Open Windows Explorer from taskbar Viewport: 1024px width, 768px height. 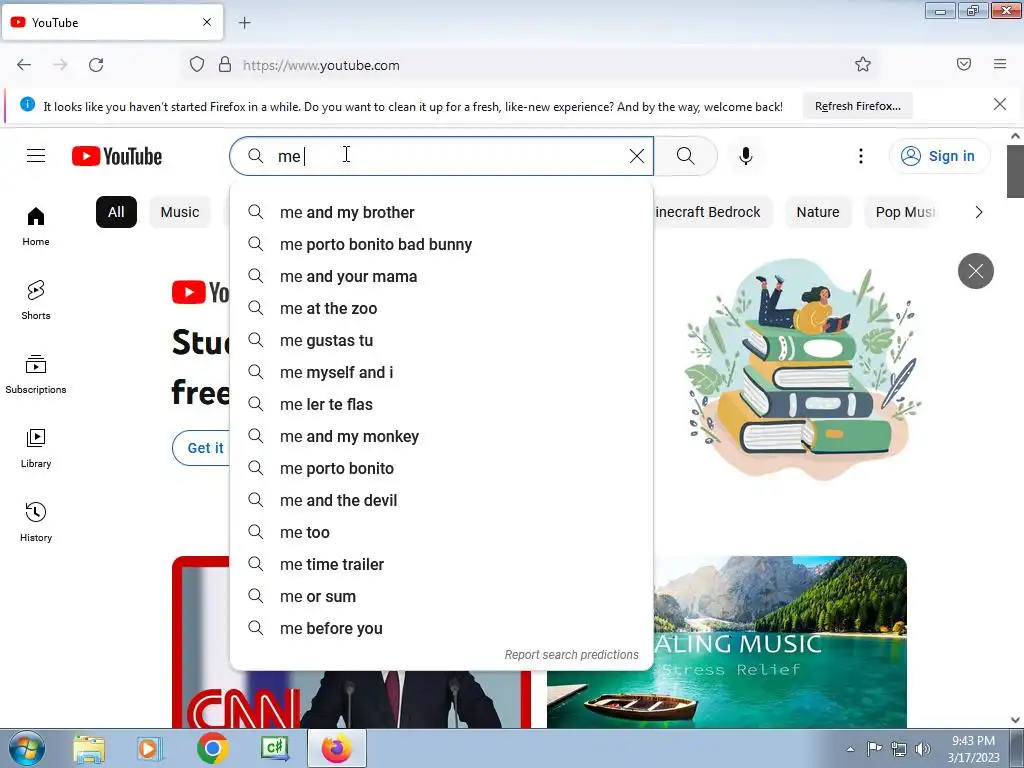[x=89, y=749]
